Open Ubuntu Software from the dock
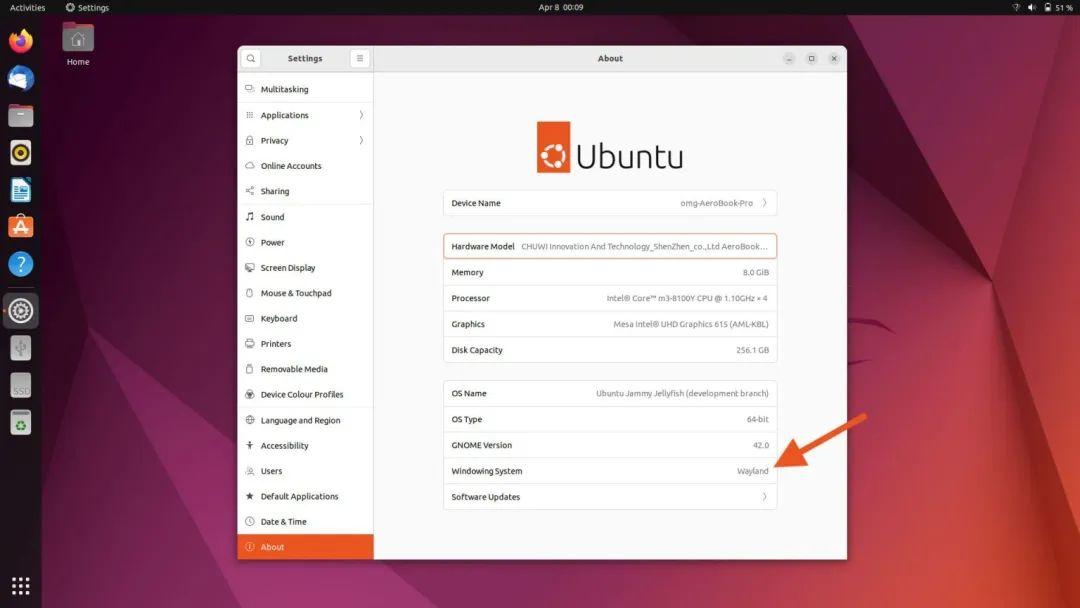1080x608 pixels. click(x=20, y=226)
